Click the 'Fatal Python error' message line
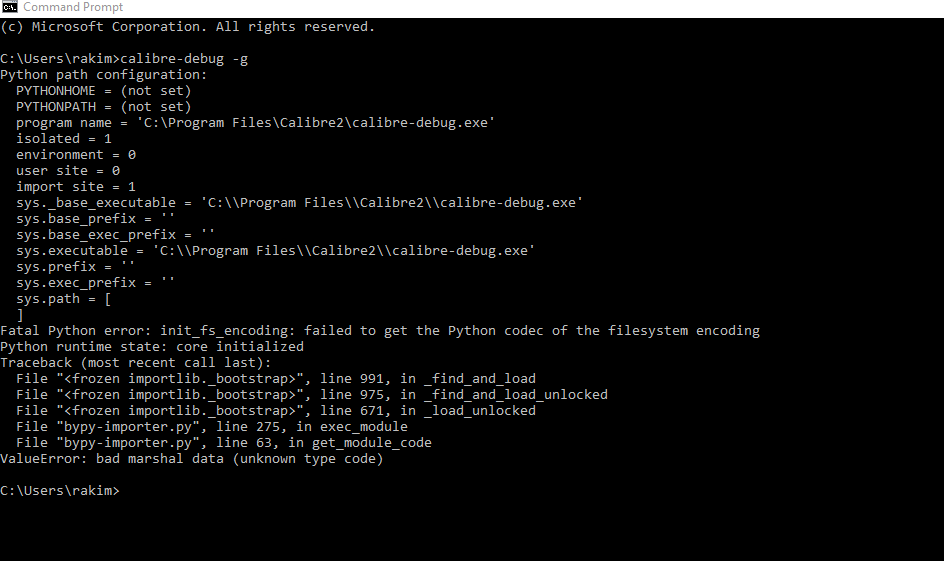 (x=380, y=331)
